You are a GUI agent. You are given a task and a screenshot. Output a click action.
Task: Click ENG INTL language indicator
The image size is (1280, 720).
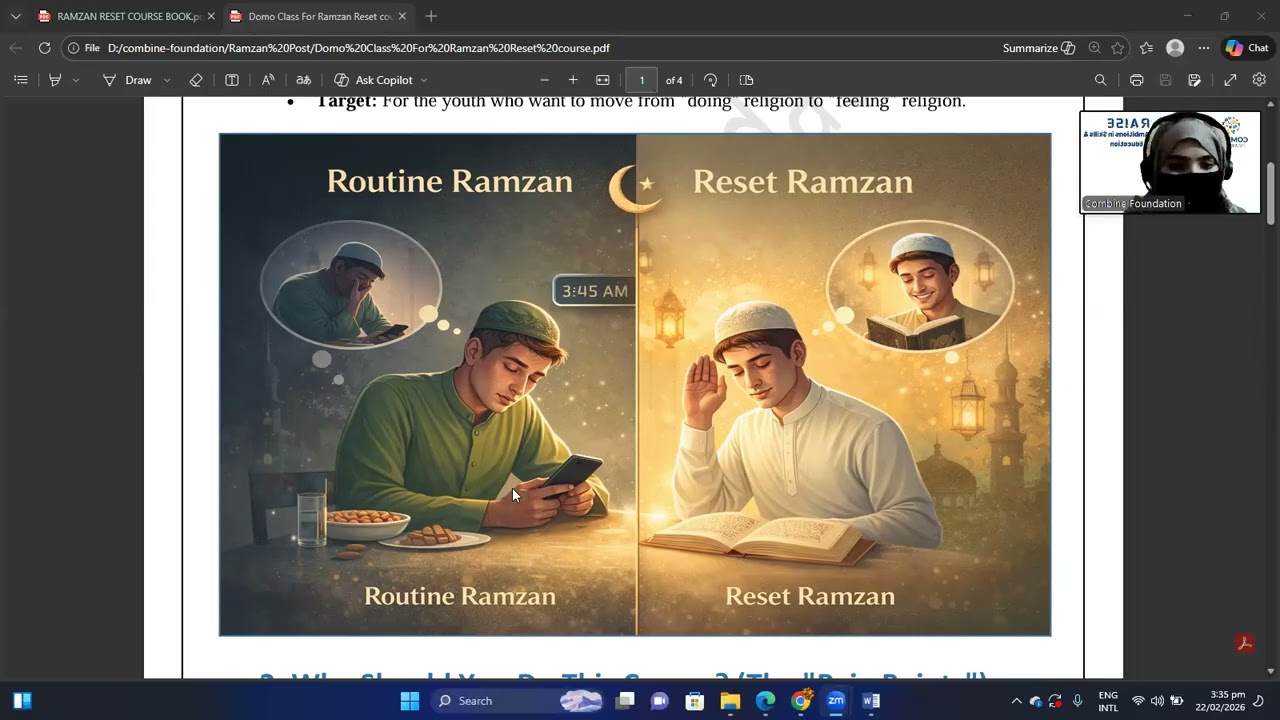tap(1108, 701)
